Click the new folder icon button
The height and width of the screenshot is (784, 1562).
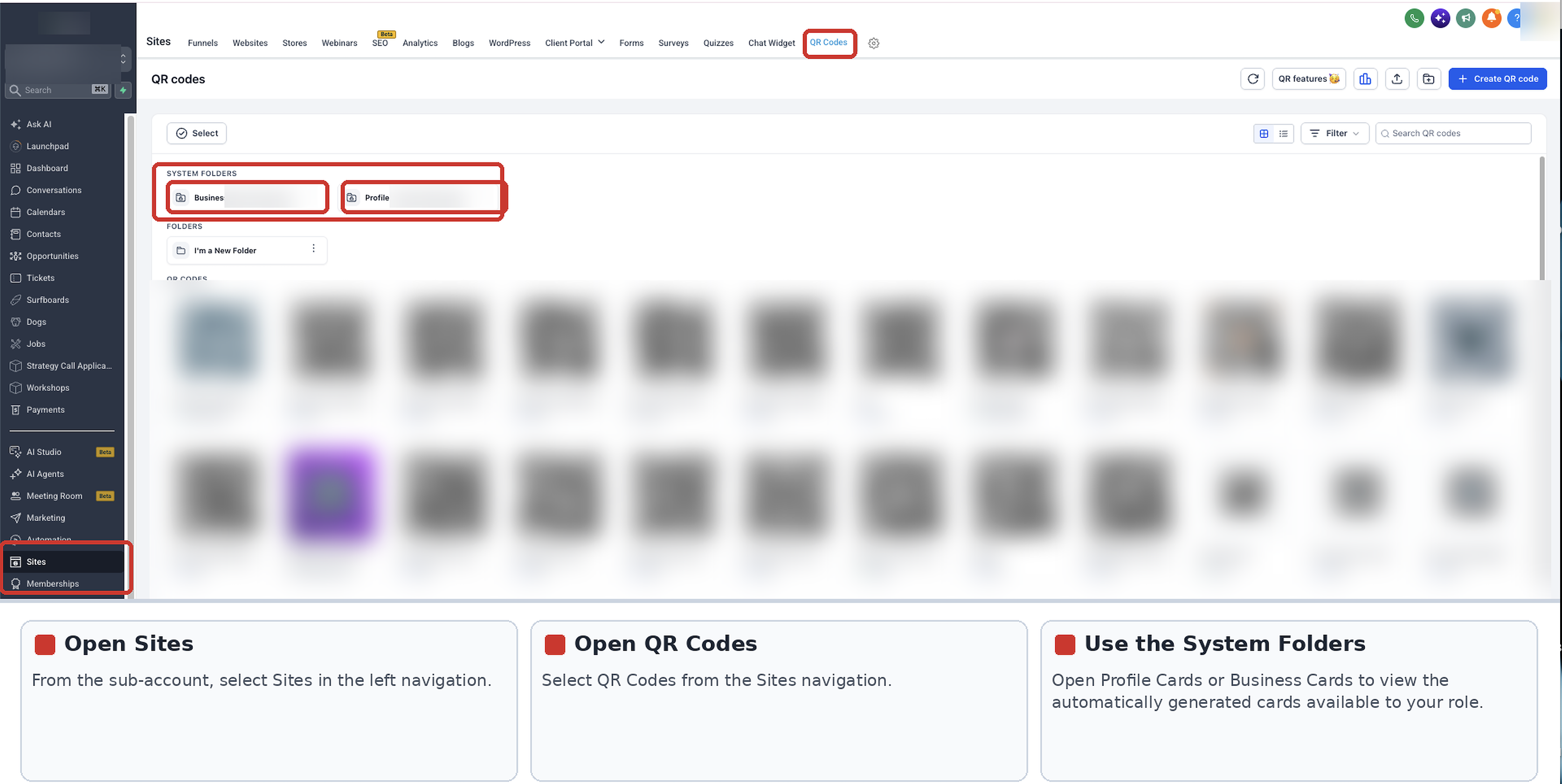[1428, 79]
